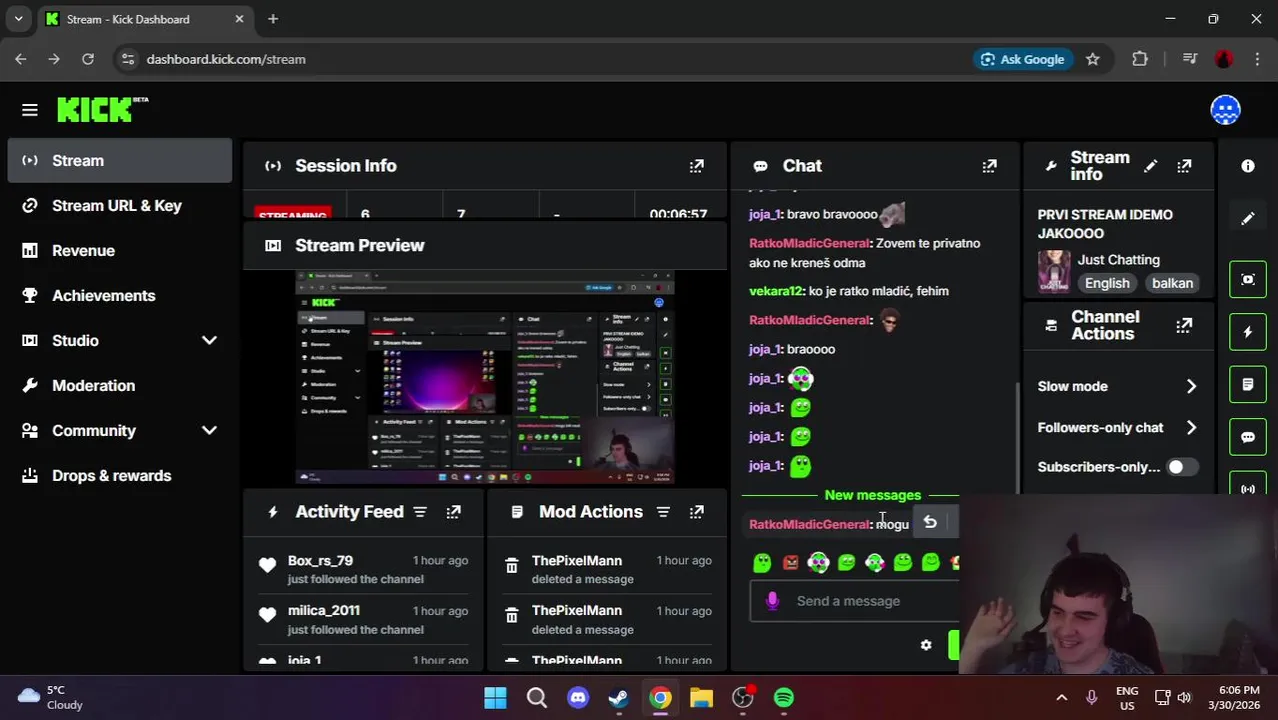Viewport: 1278px width, 720px height.
Task: Pop out the Chat panel
Action: [x=989, y=166]
